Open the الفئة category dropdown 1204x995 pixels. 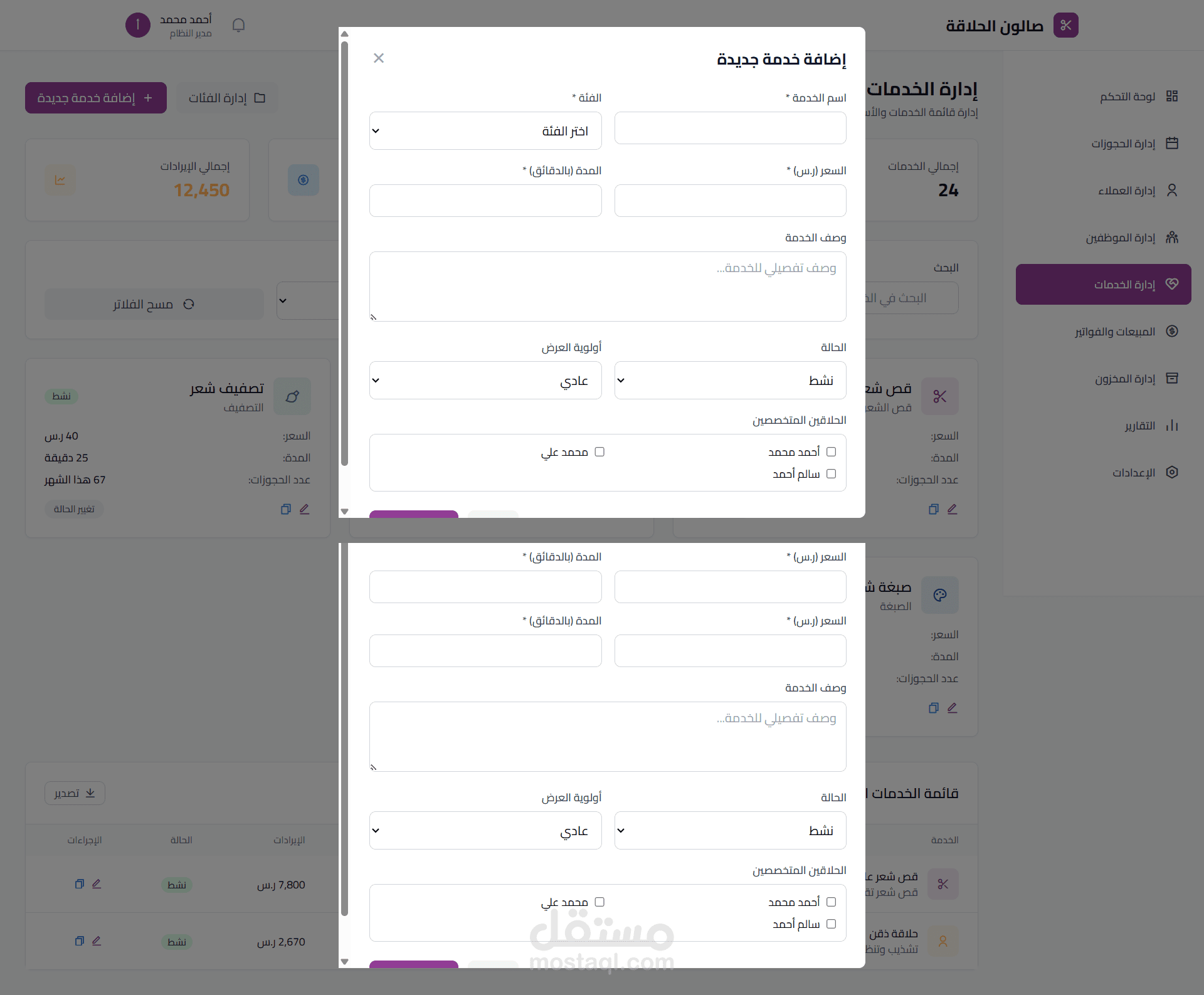(x=485, y=130)
